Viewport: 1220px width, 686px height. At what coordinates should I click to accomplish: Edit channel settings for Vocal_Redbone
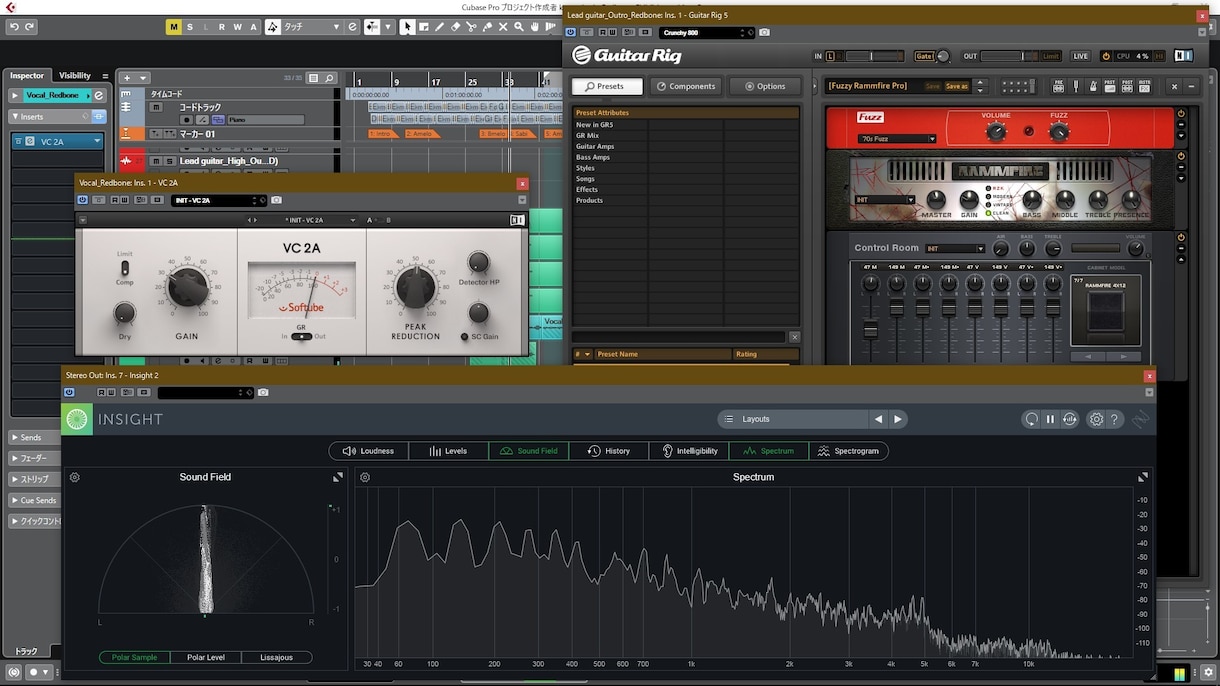[99, 95]
